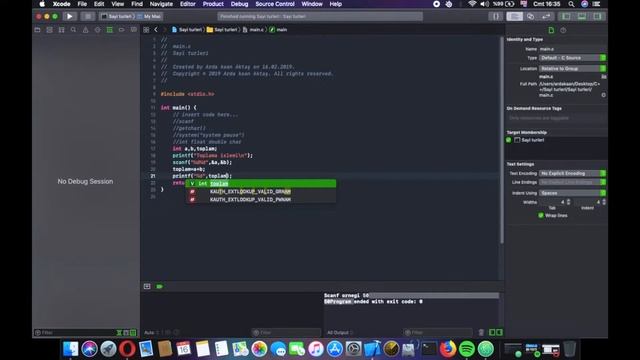Select the int toplam autocomplete suggestion
Image resolution: width=640 pixels, height=360 pixels.
(x=261, y=183)
